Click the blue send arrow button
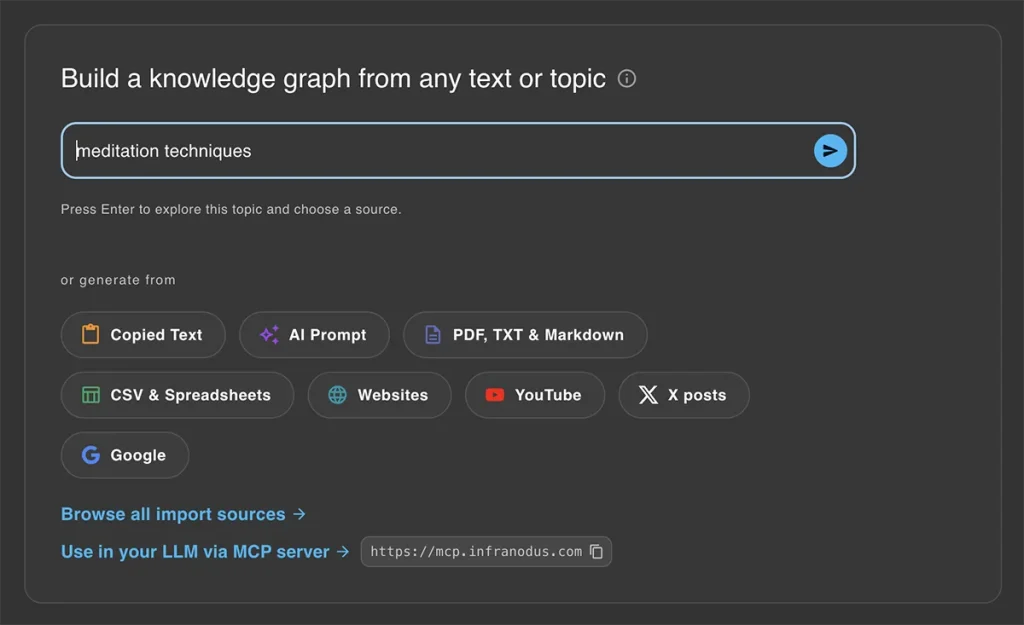 click(x=830, y=151)
